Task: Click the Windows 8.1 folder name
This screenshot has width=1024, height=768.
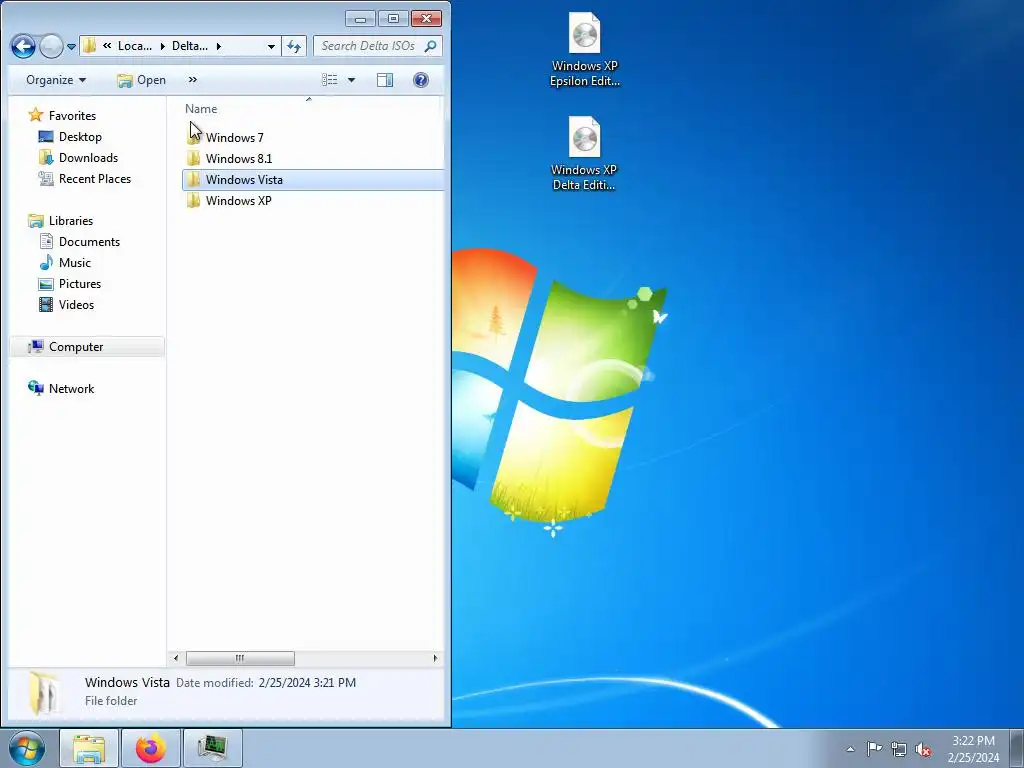Action: coord(239,159)
